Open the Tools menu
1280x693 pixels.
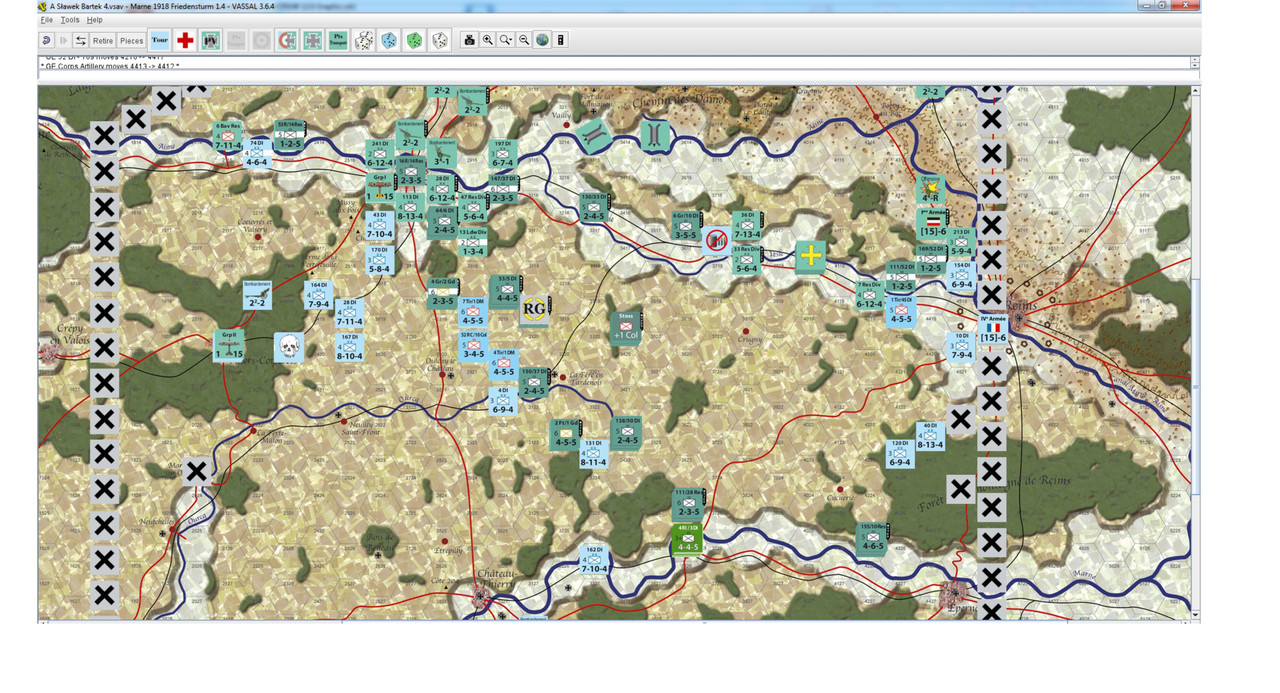pyautogui.click(x=69, y=20)
